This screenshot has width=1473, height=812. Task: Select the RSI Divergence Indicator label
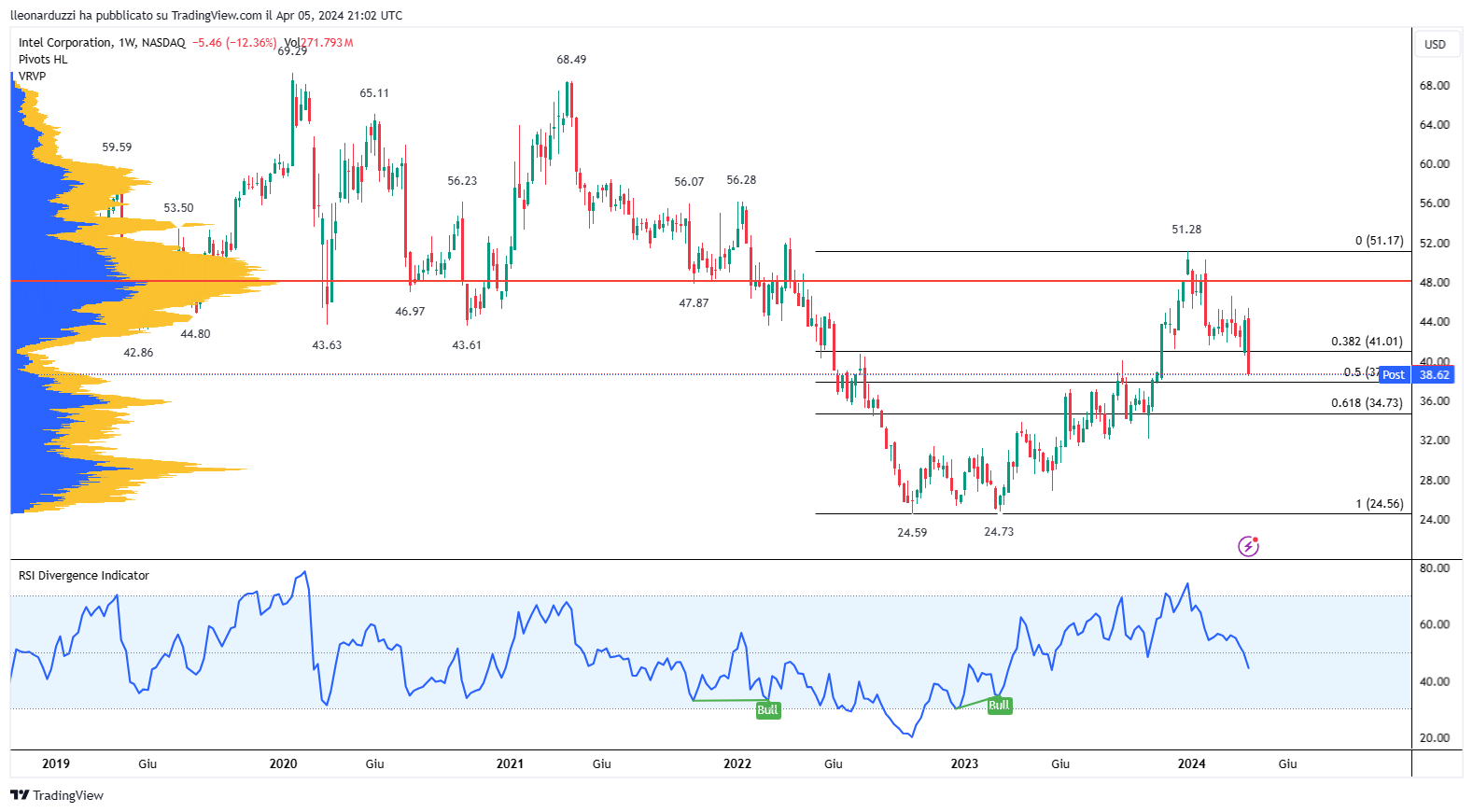click(x=84, y=575)
